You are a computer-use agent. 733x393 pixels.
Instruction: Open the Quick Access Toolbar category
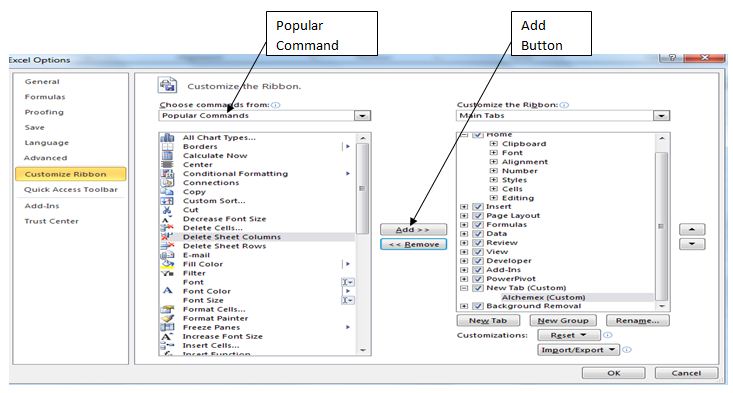71,189
